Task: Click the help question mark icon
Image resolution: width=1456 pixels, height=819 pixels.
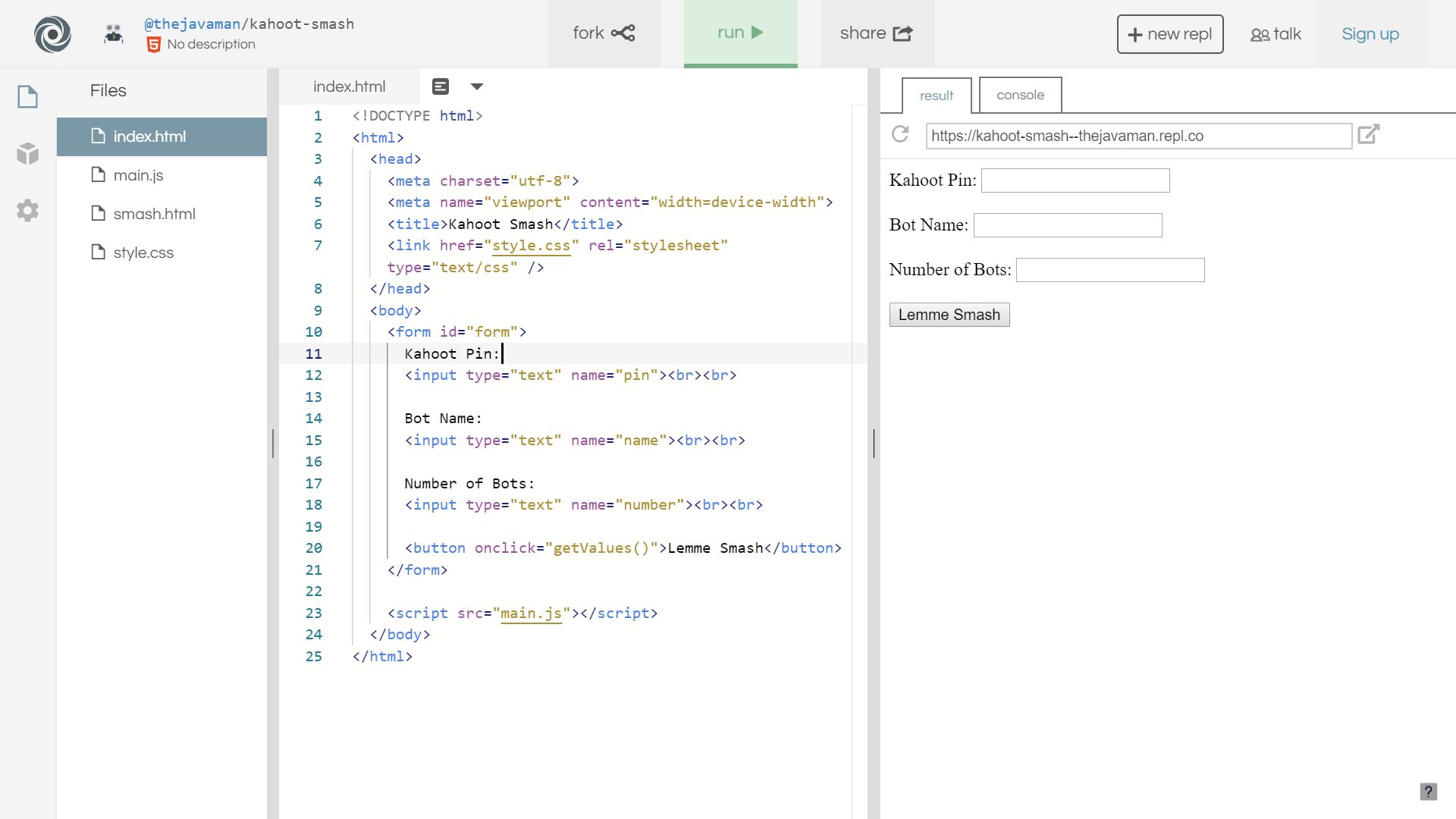Action: 1428,792
